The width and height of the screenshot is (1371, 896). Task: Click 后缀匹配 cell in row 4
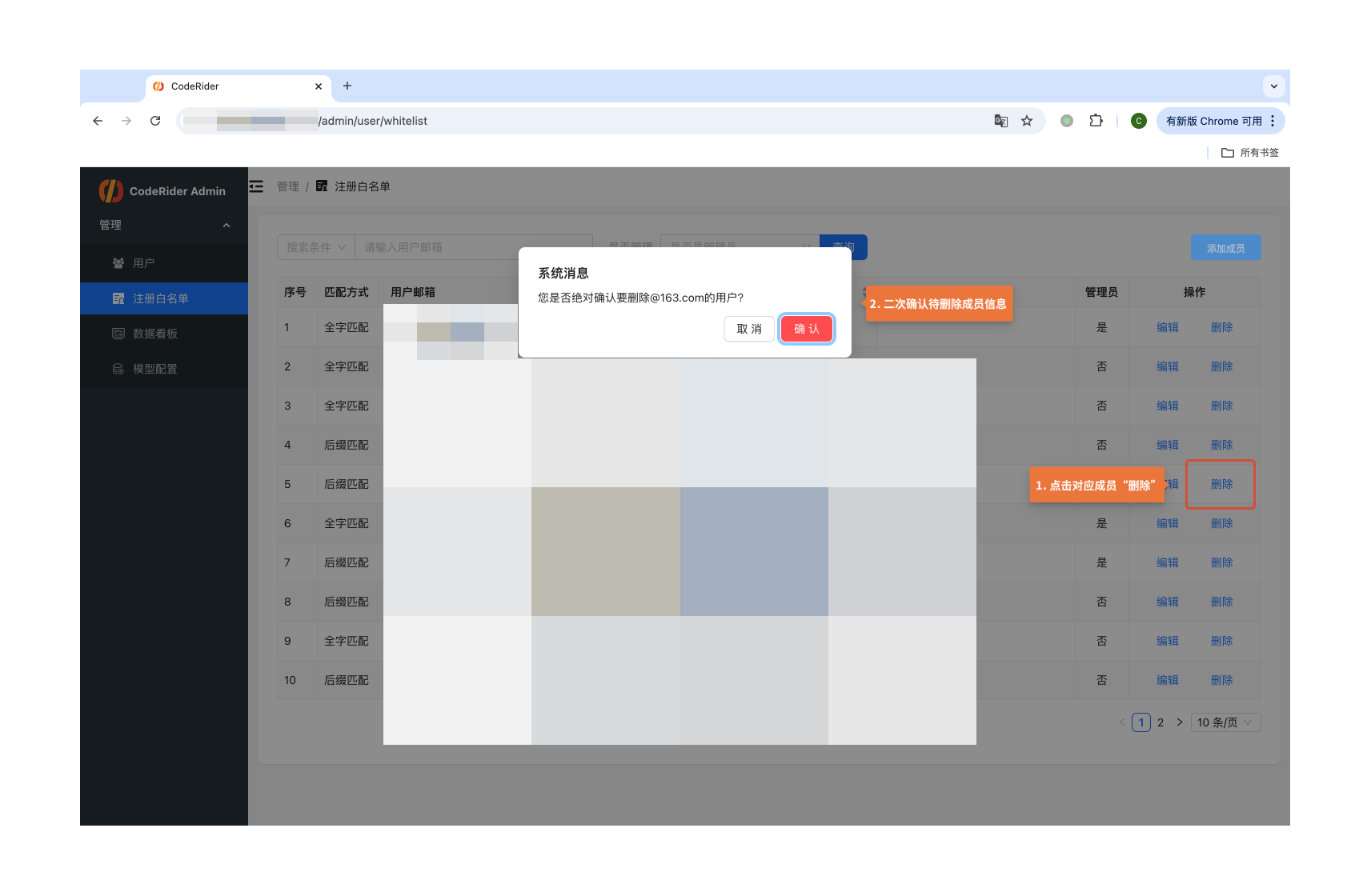coord(347,445)
